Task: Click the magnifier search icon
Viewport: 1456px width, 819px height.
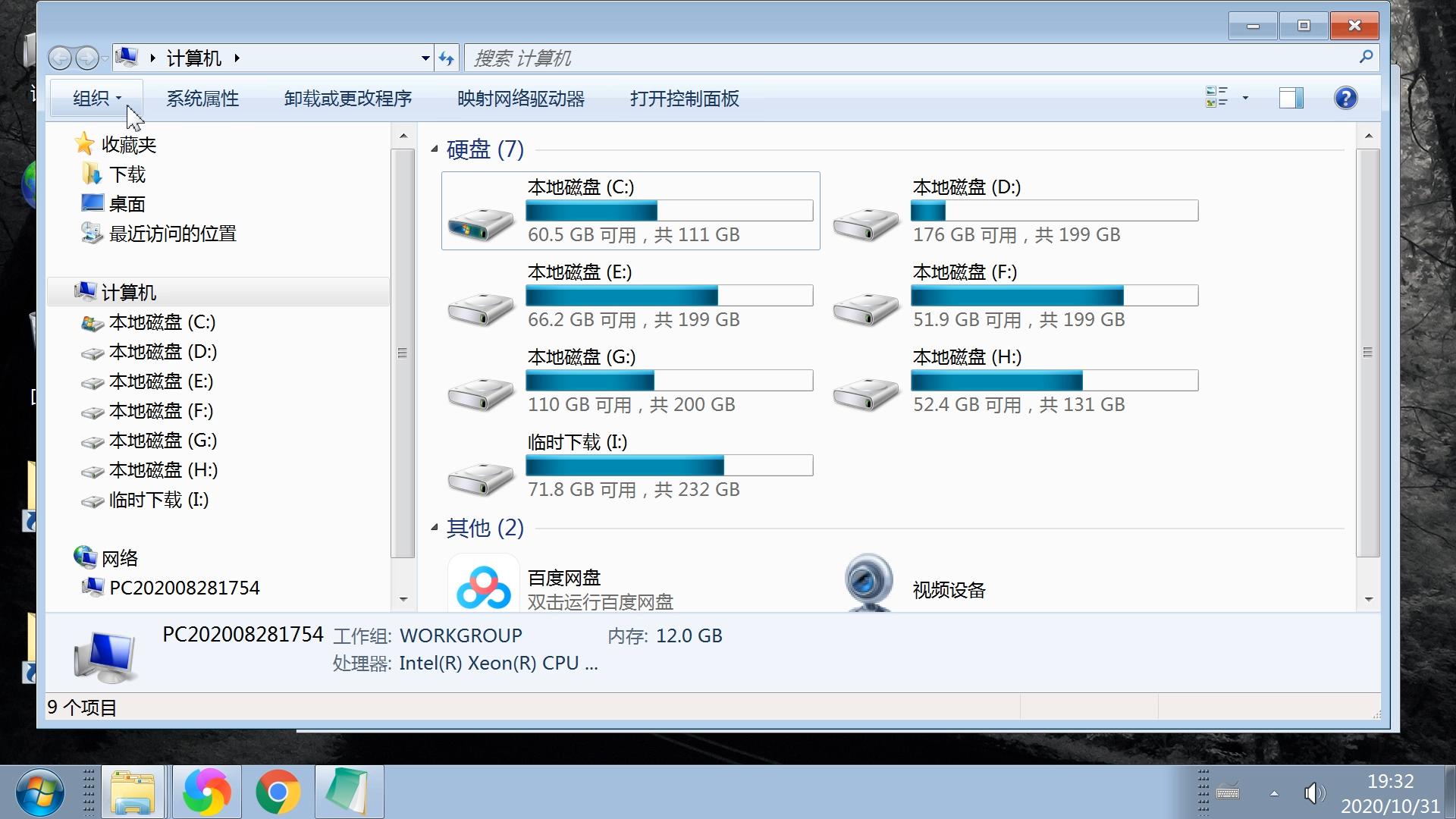Action: tap(1366, 57)
